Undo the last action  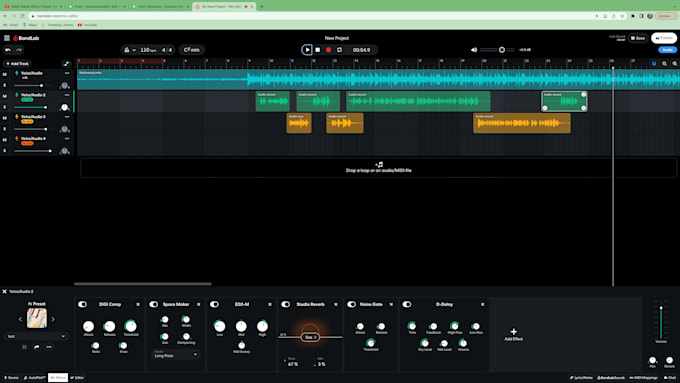[8, 50]
